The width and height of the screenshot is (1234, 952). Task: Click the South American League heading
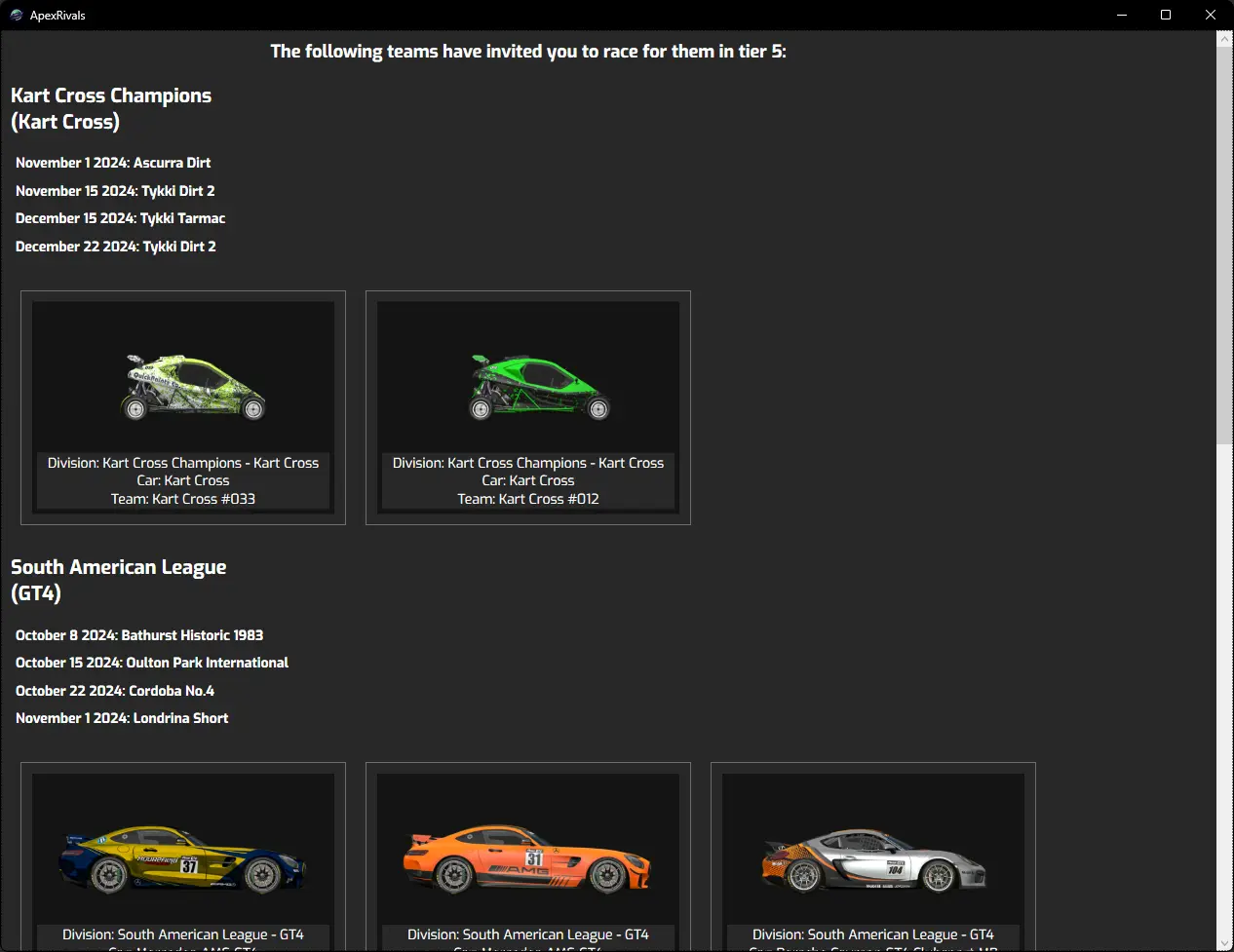coord(119,580)
